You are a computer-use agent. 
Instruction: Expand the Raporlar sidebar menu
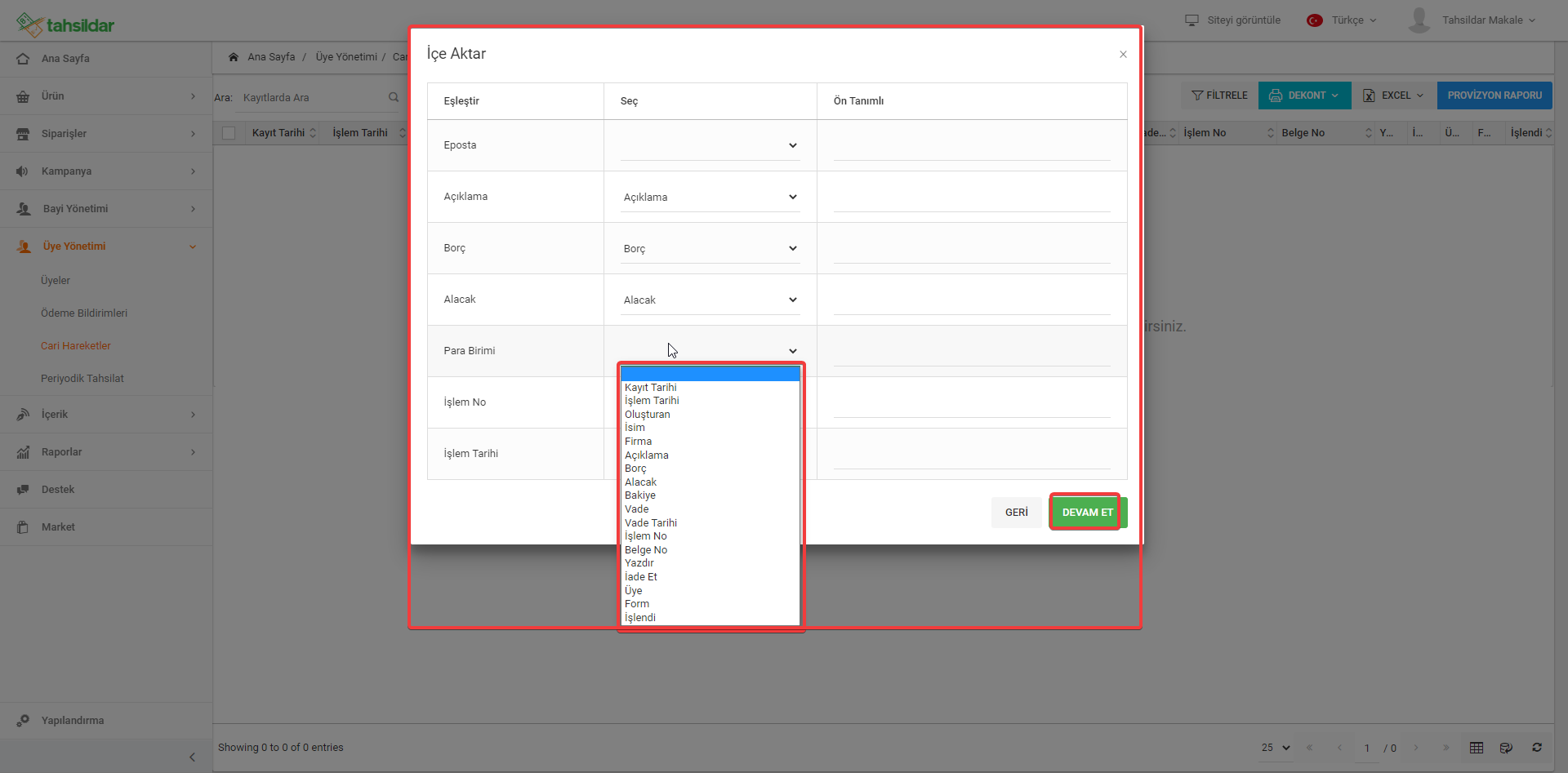point(106,452)
